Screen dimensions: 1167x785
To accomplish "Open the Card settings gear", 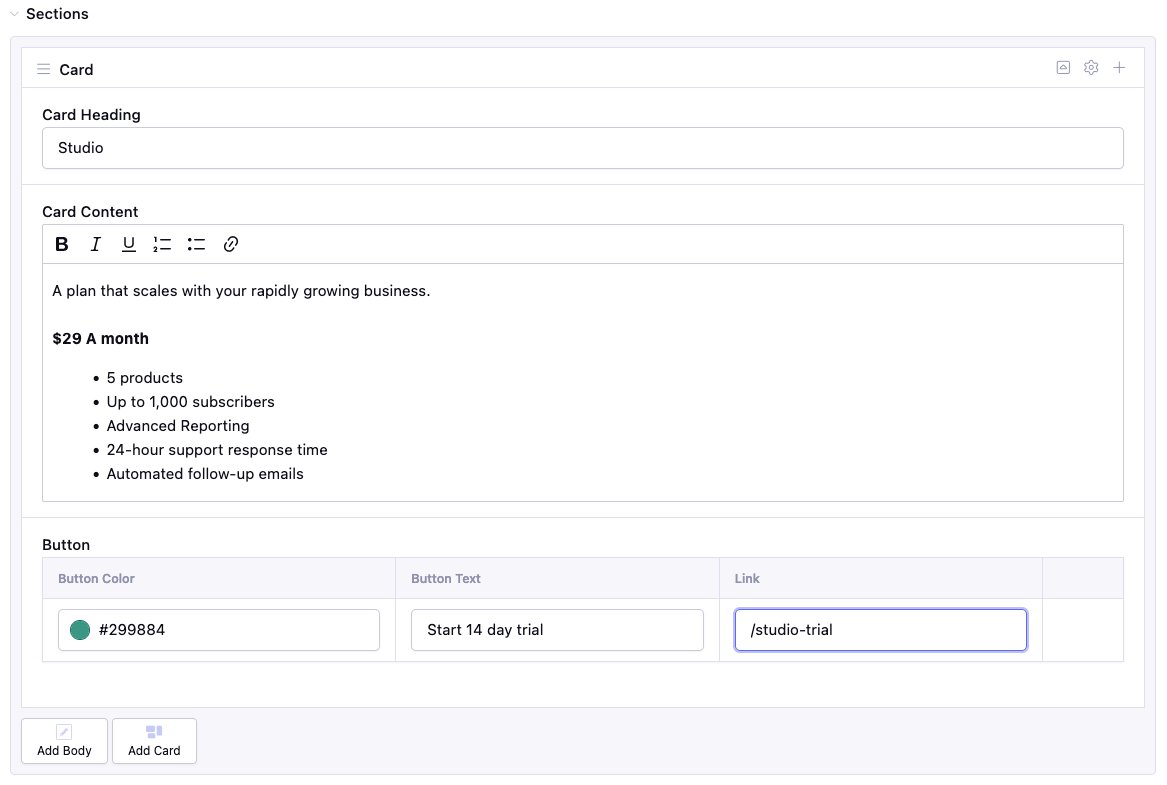I will 1090,67.
